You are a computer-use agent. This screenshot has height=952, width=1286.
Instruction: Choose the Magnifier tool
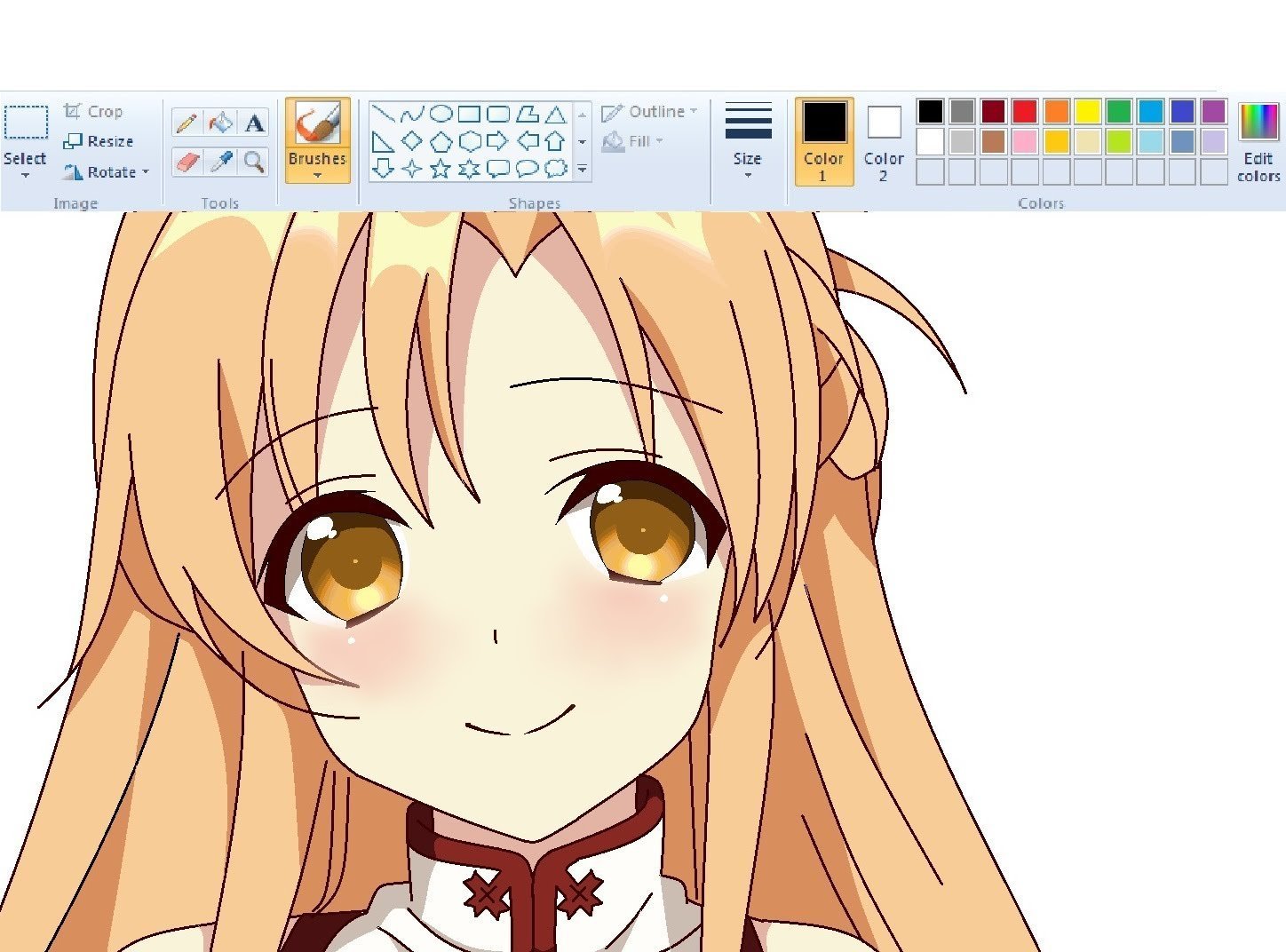coord(254,161)
